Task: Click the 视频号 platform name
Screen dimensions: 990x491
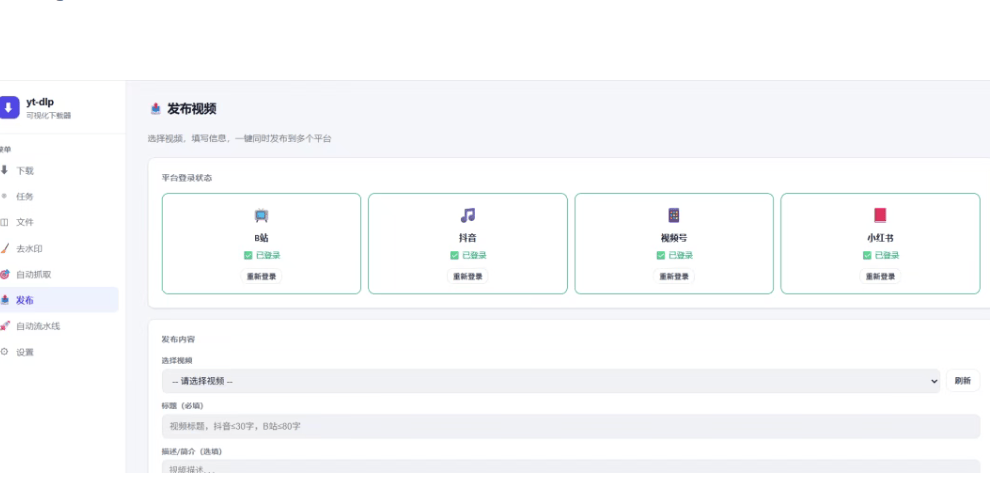Action: click(x=674, y=239)
